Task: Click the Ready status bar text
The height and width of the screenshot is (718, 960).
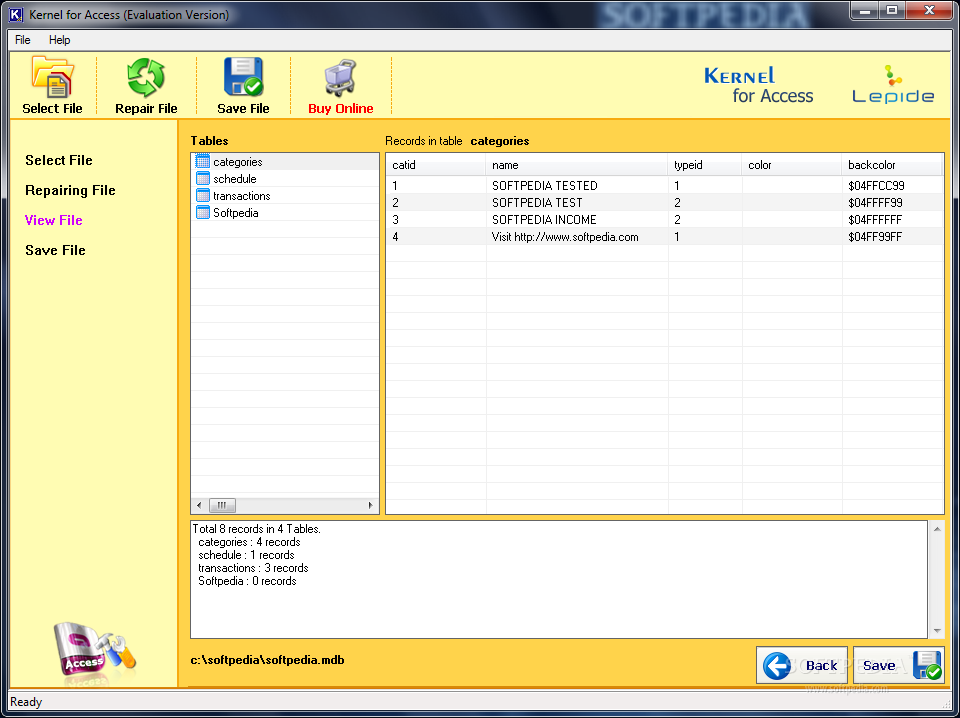Action: 26,702
